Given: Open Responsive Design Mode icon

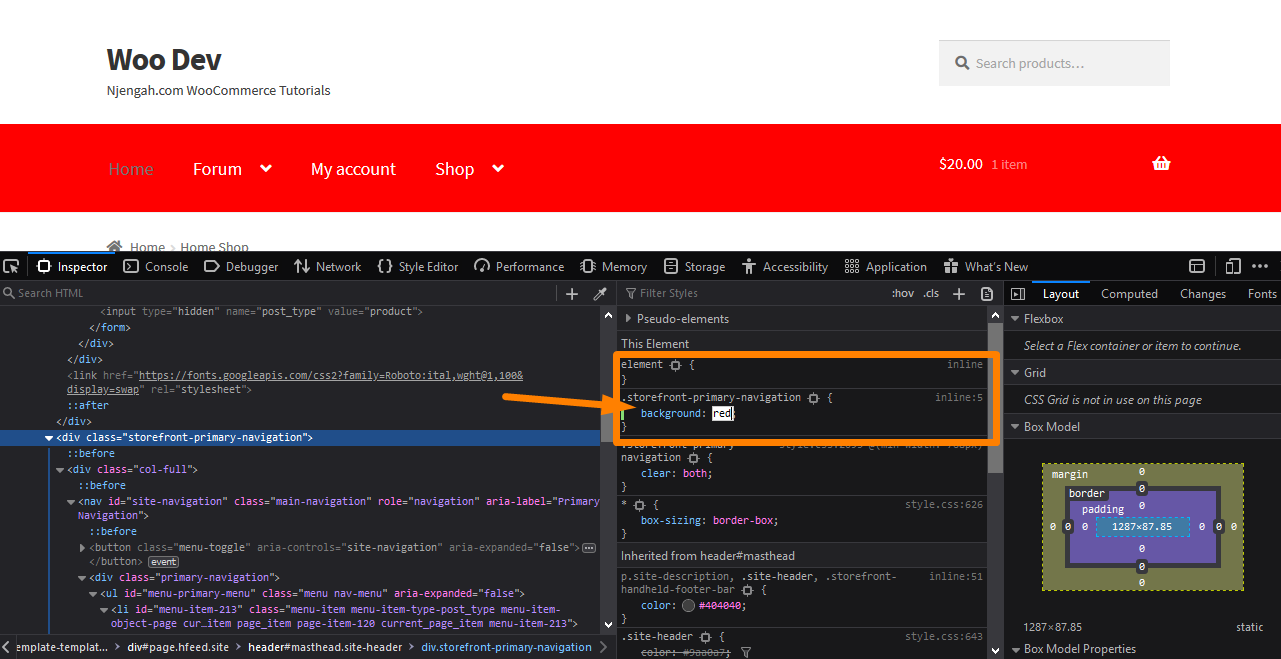Looking at the screenshot, I should coord(1233,266).
